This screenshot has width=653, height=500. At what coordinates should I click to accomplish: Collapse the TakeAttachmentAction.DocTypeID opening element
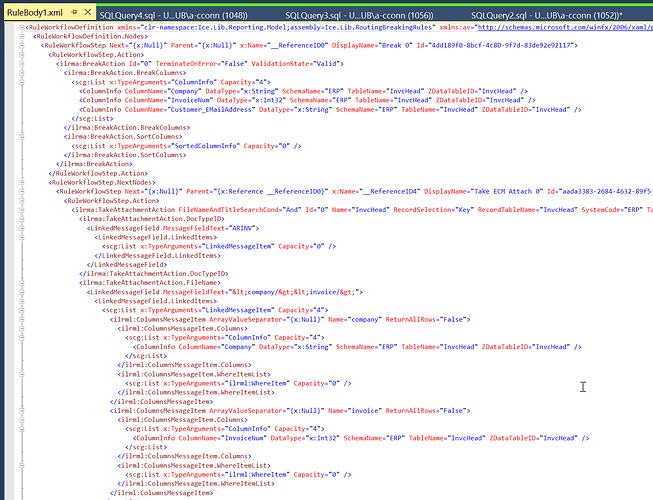pos(22,219)
